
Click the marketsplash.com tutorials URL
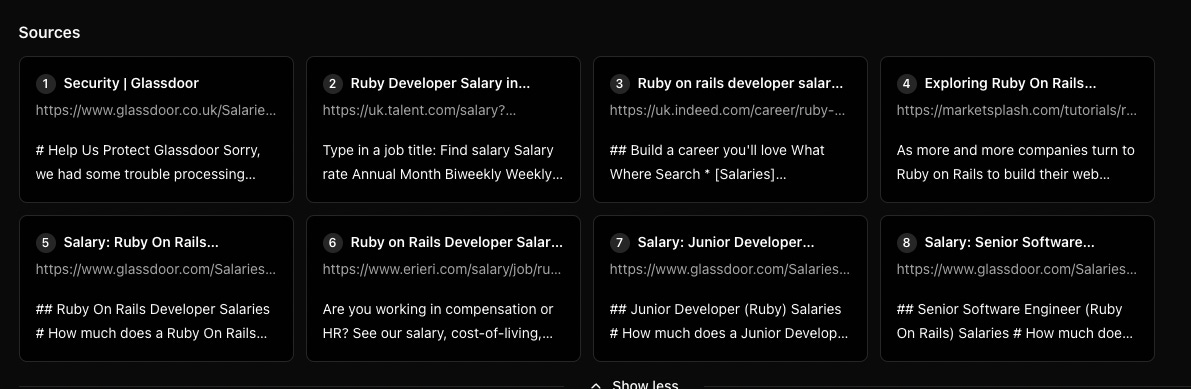tap(1017, 110)
